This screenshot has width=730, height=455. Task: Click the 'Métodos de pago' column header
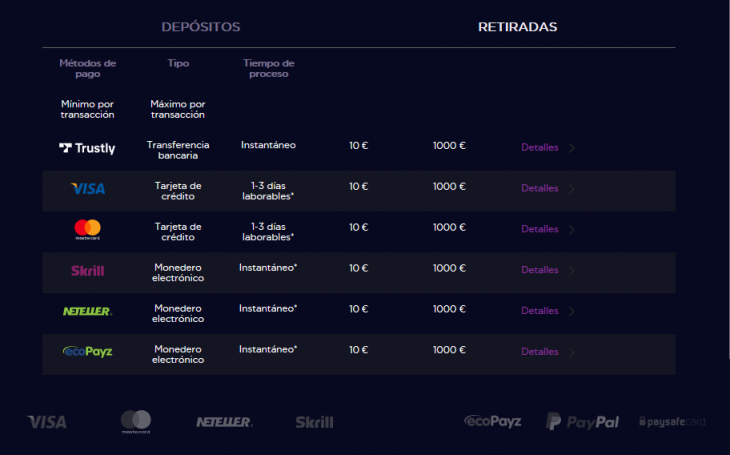coord(88,68)
